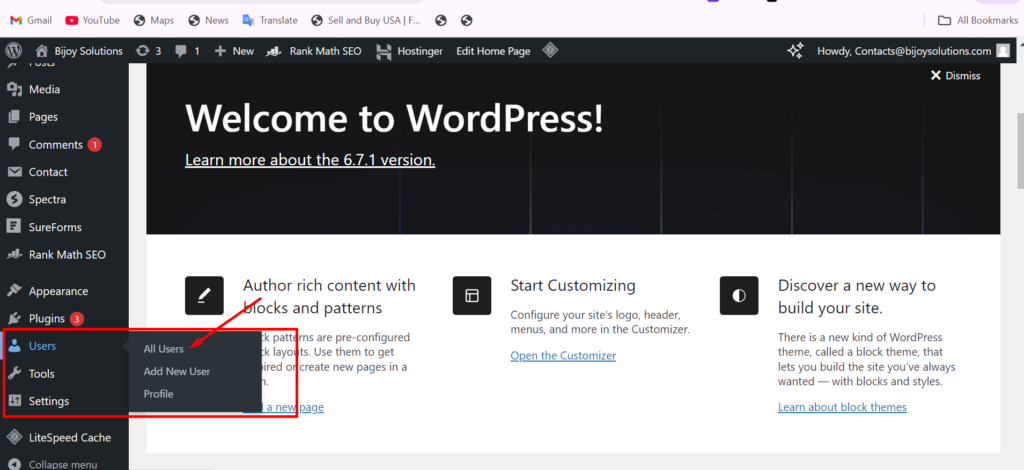Click the Tools wrench icon

pos(14,373)
